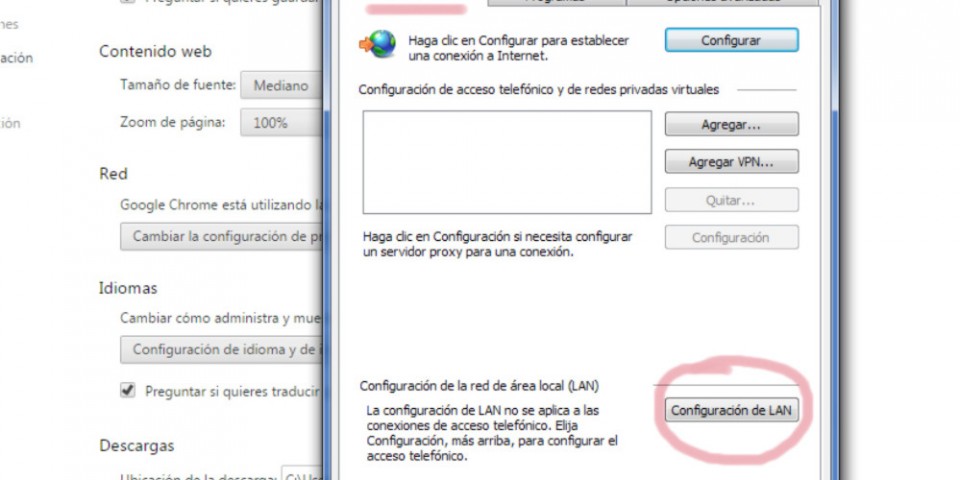
Task: Click the greyed-out Quitar... button
Action: 732,200
